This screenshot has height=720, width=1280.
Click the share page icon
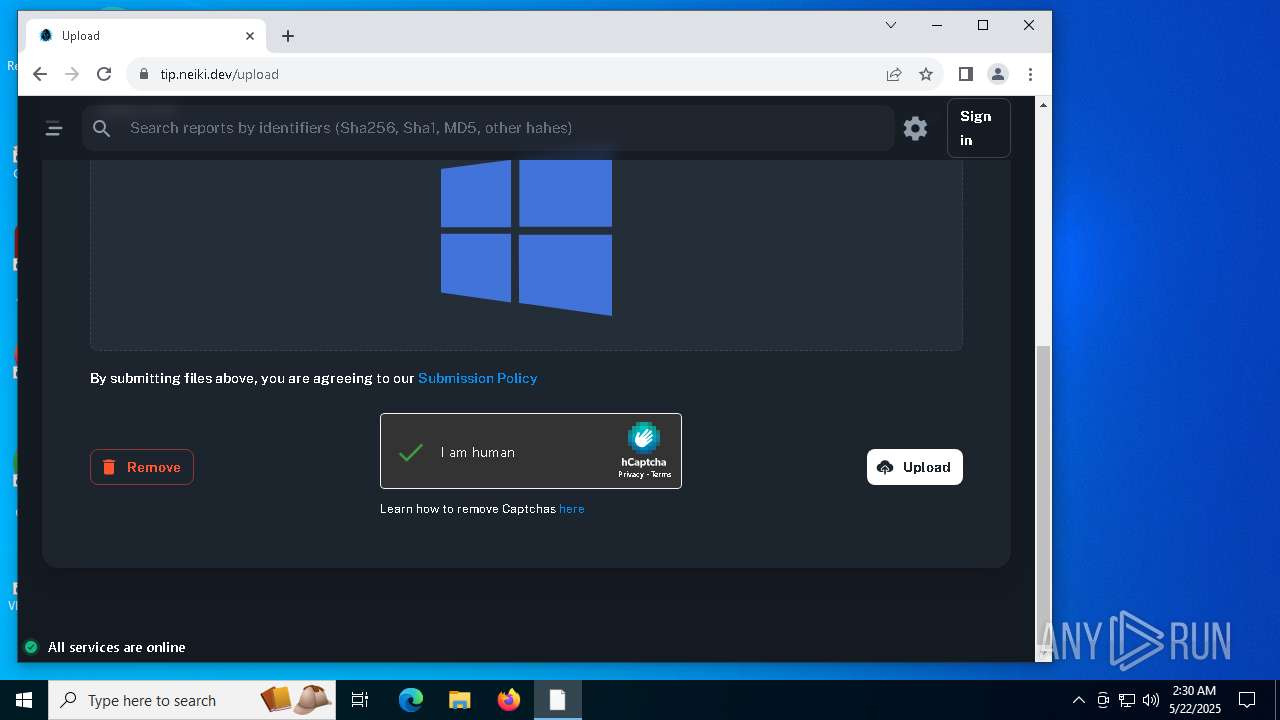(894, 74)
